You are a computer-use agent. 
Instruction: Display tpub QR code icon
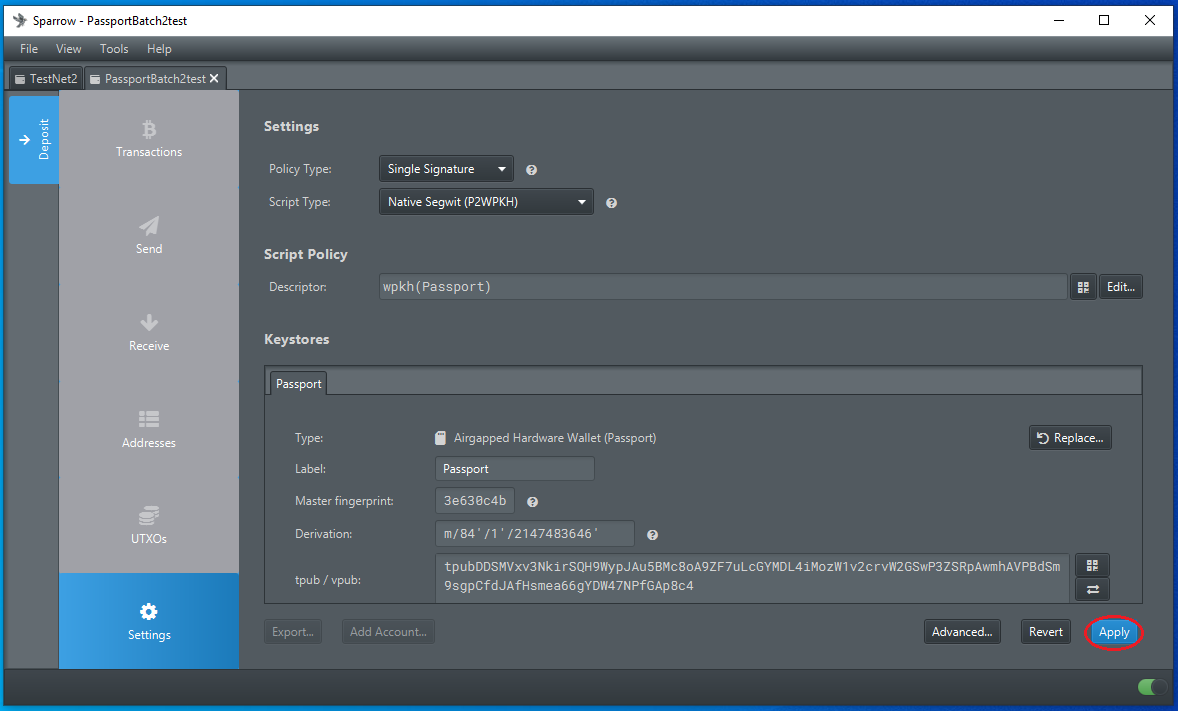point(1092,565)
